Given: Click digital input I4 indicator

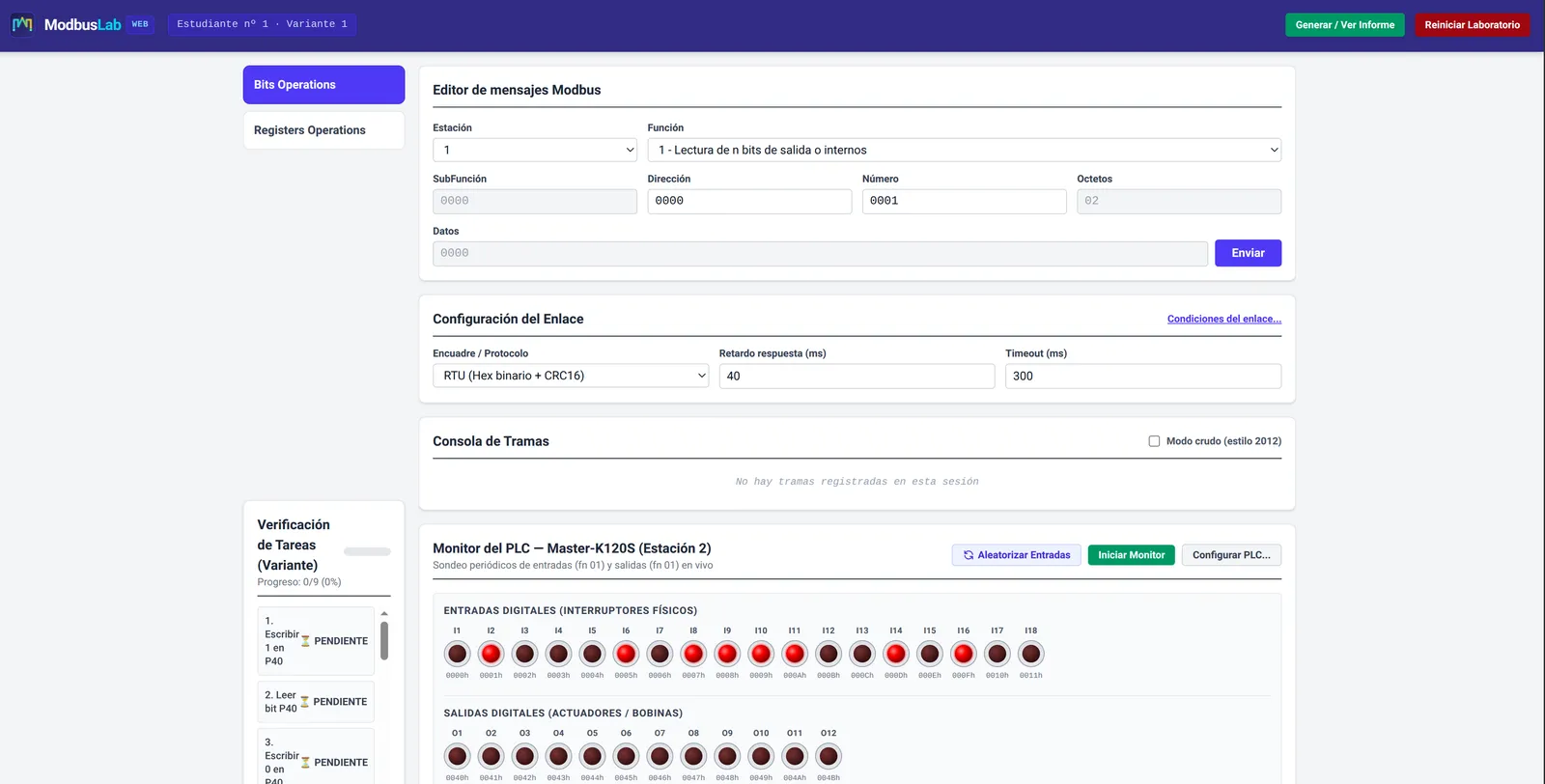Looking at the screenshot, I should pyautogui.click(x=559, y=654).
